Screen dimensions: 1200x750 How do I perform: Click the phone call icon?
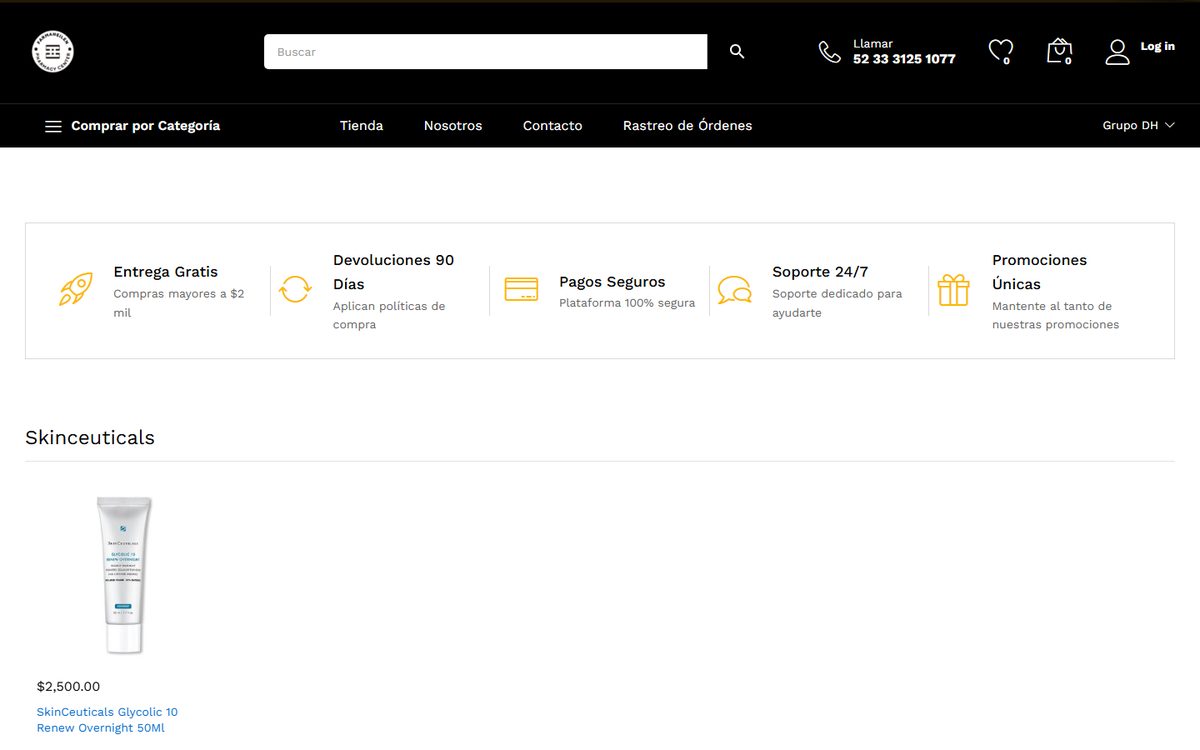830,52
